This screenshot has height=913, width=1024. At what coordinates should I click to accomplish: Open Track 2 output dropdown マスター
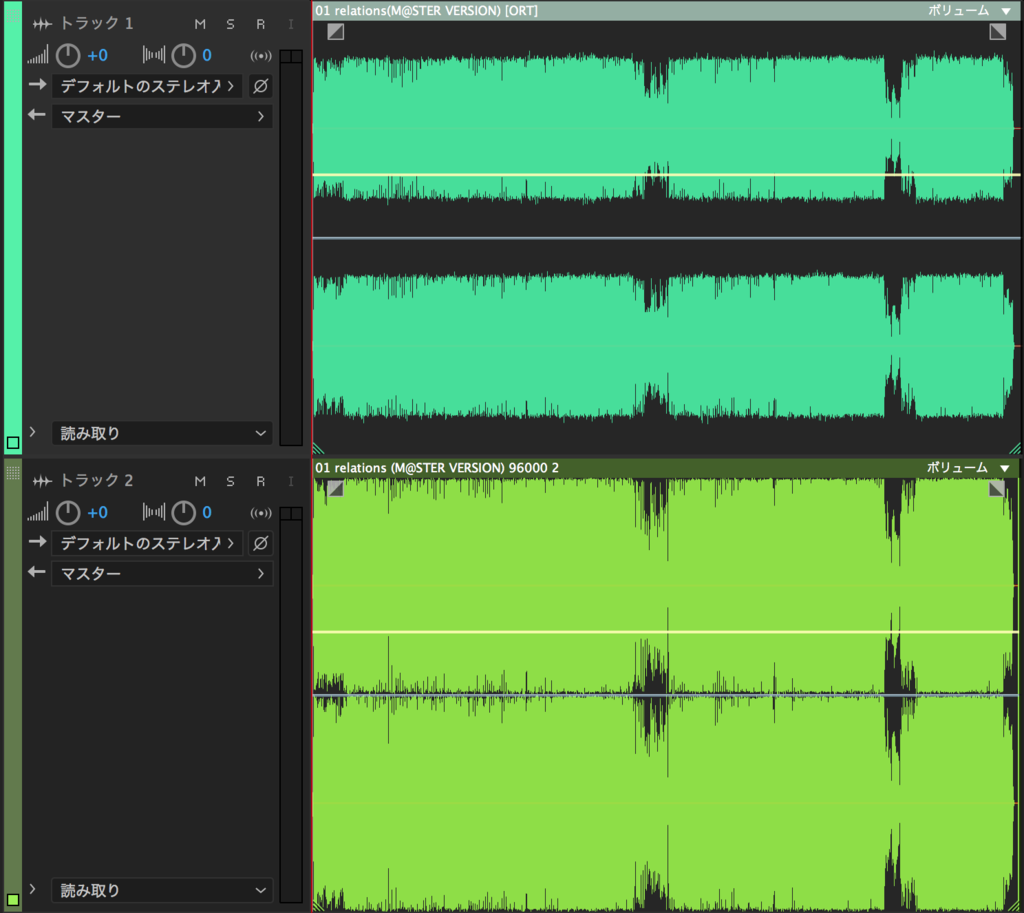pyautogui.click(x=162, y=573)
